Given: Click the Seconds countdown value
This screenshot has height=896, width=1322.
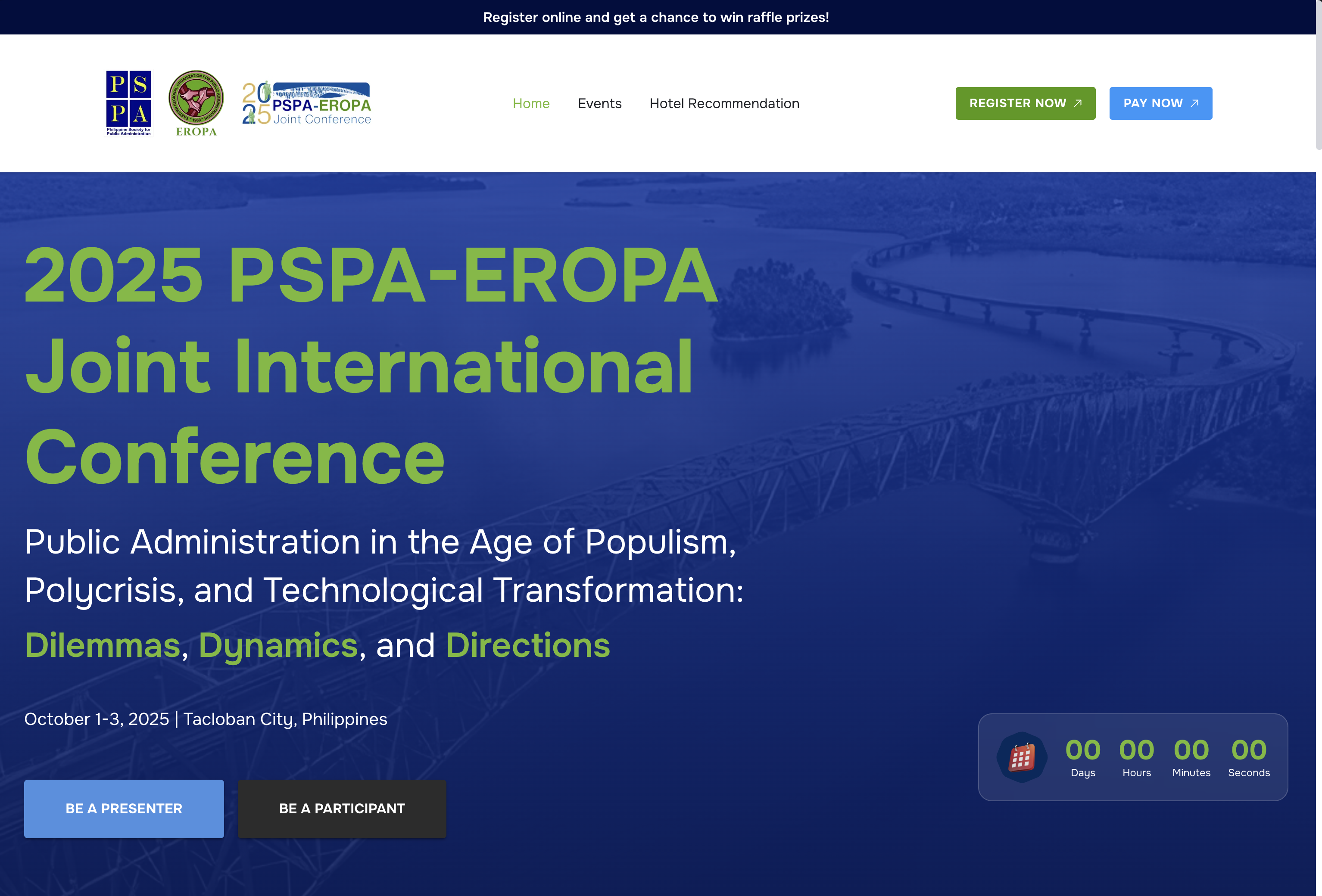Looking at the screenshot, I should [x=1249, y=750].
